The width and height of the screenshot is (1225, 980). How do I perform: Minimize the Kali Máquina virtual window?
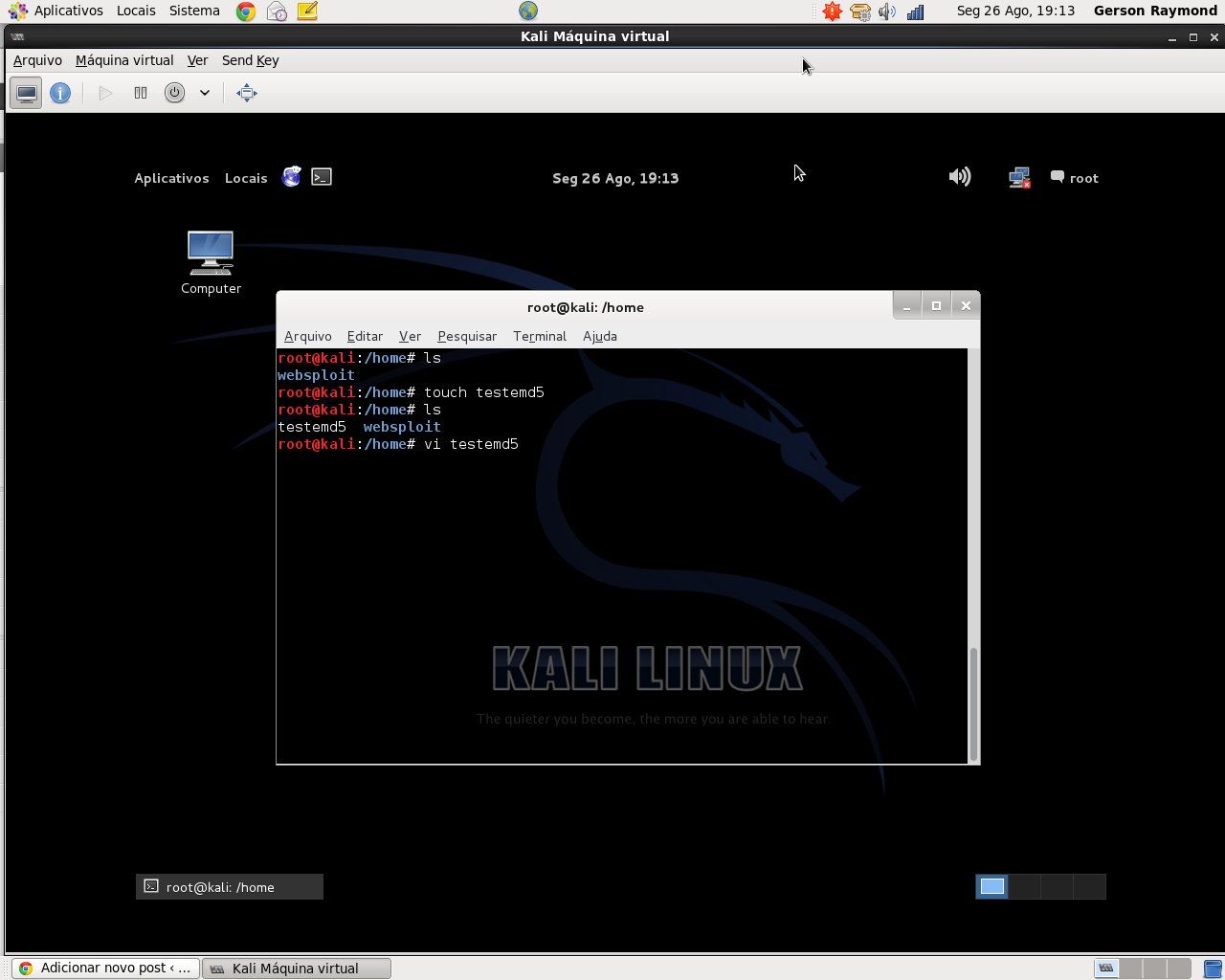coord(1172,37)
